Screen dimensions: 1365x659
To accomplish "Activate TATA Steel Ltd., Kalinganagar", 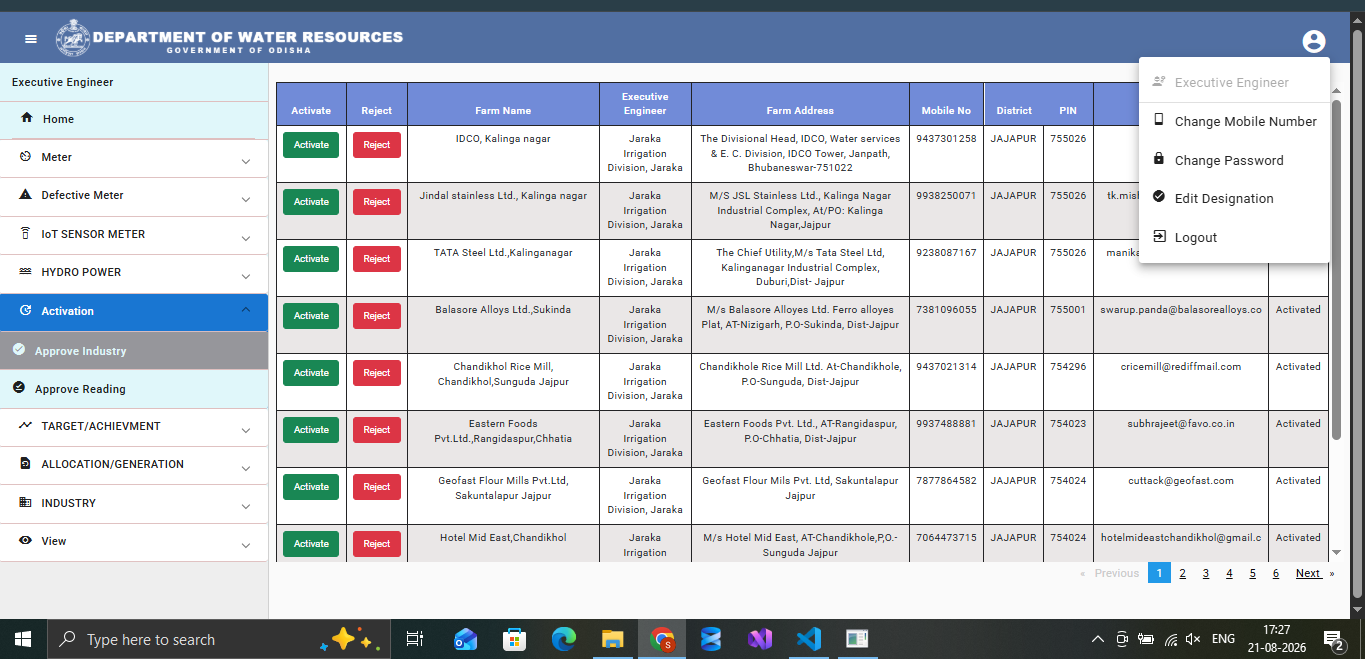I will point(311,259).
